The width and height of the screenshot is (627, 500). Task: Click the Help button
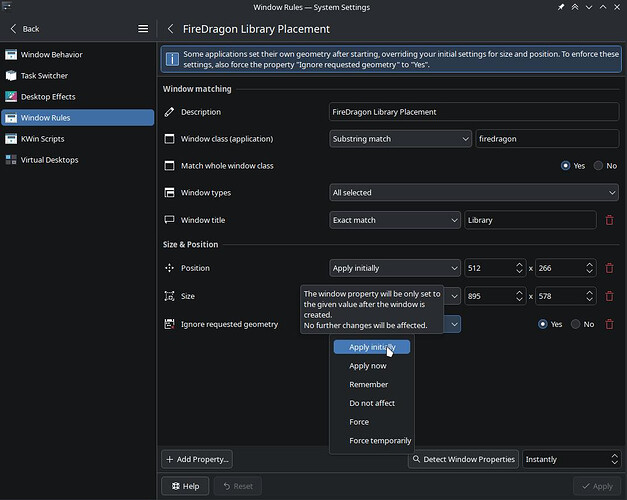pos(185,486)
